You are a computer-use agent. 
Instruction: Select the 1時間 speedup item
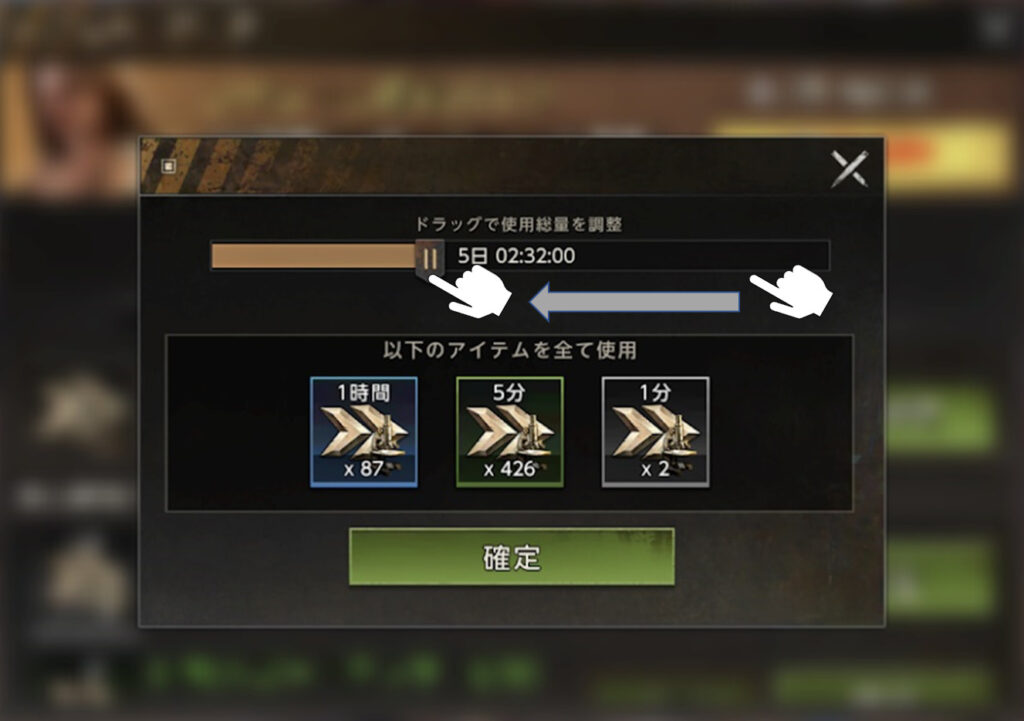(x=364, y=432)
